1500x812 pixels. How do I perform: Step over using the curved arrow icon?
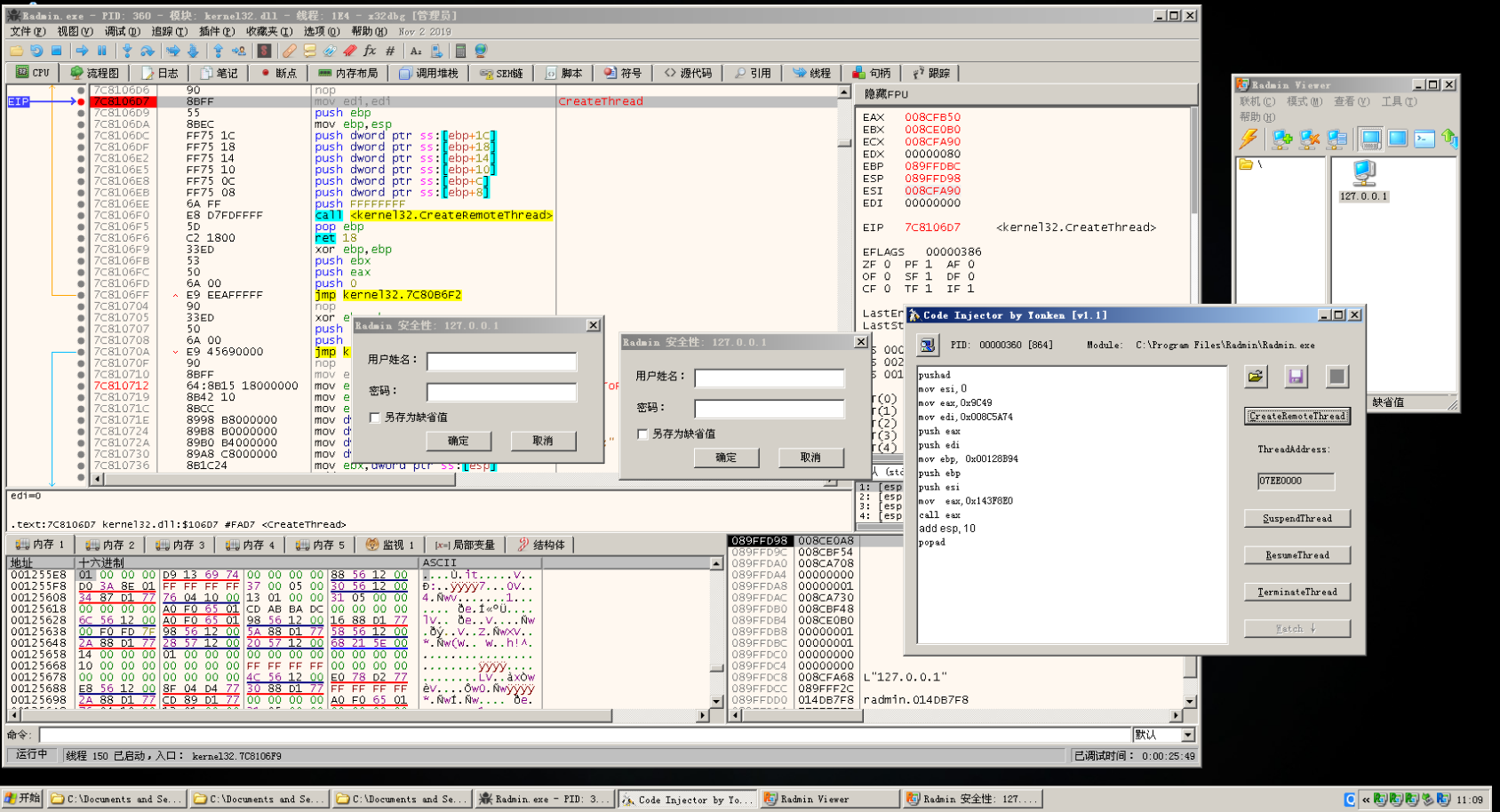(x=148, y=51)
